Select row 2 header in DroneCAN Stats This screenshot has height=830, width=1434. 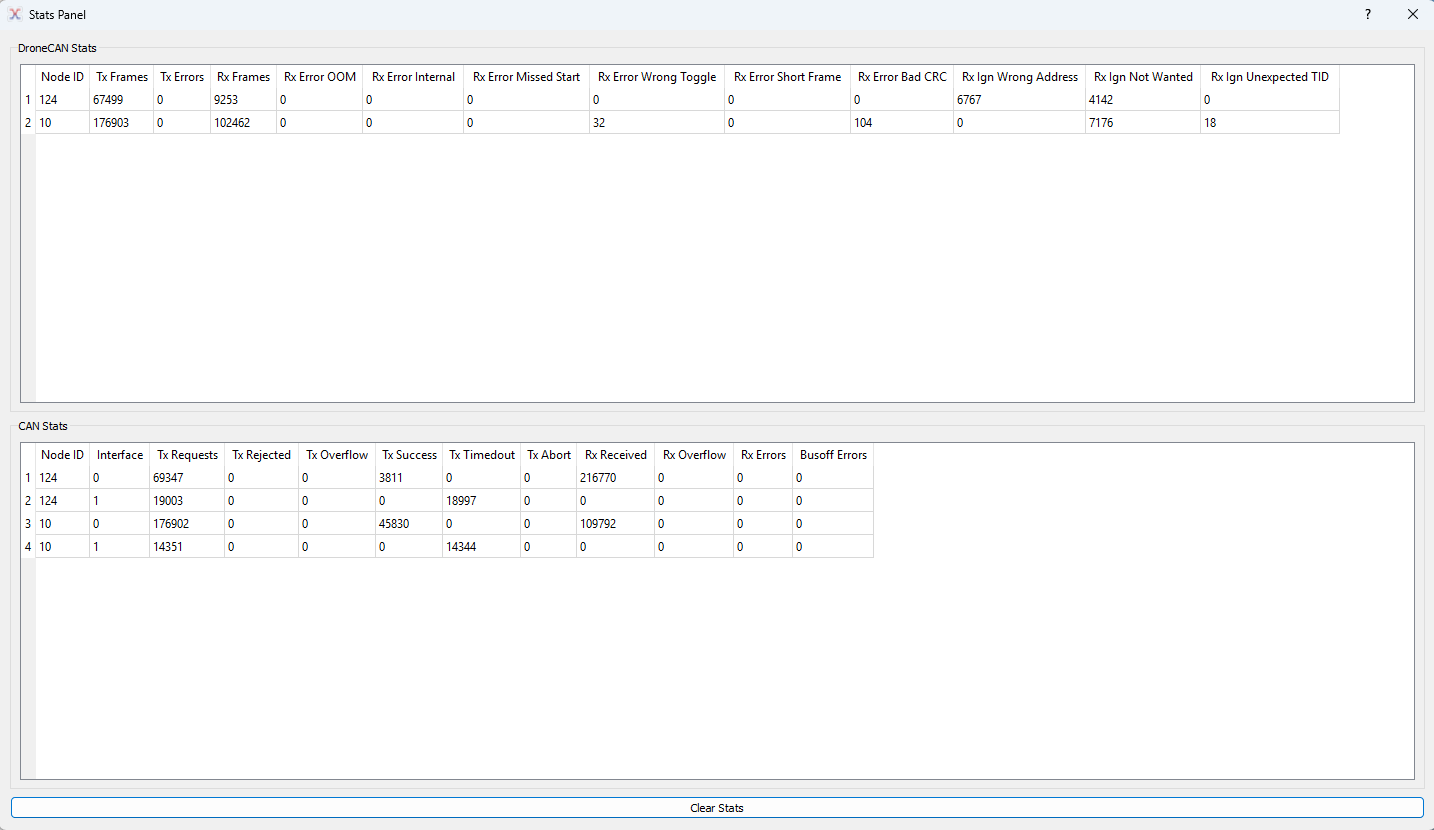pos(28,123)
